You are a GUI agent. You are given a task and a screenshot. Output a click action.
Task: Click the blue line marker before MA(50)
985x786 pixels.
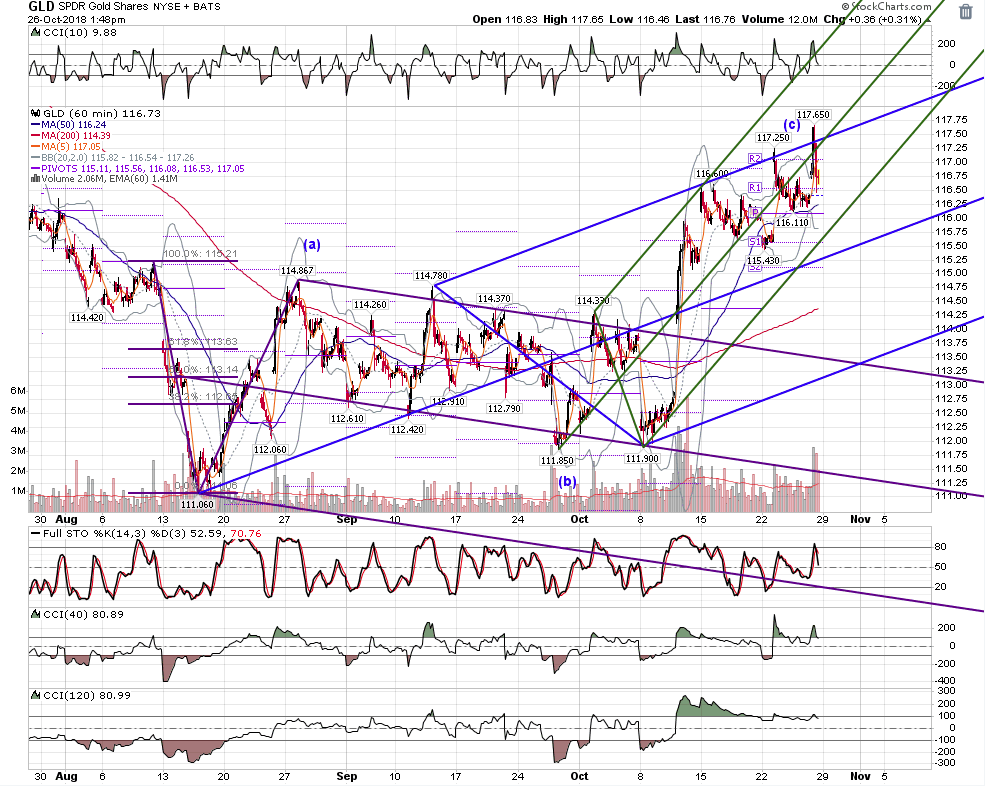(x=35, y=125)
